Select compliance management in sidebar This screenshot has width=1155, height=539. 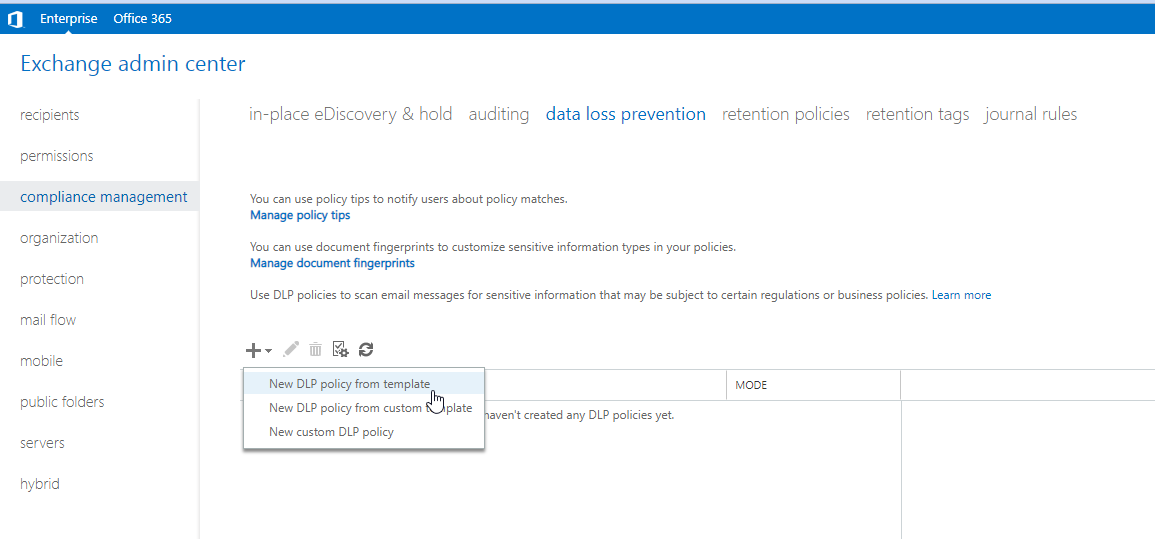pyautogui.click(x=99, y=197)
